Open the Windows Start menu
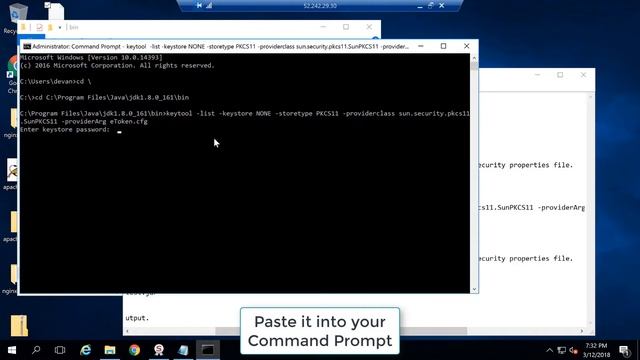The height and width of the screenshot is (360, 640). click(11, 350)
